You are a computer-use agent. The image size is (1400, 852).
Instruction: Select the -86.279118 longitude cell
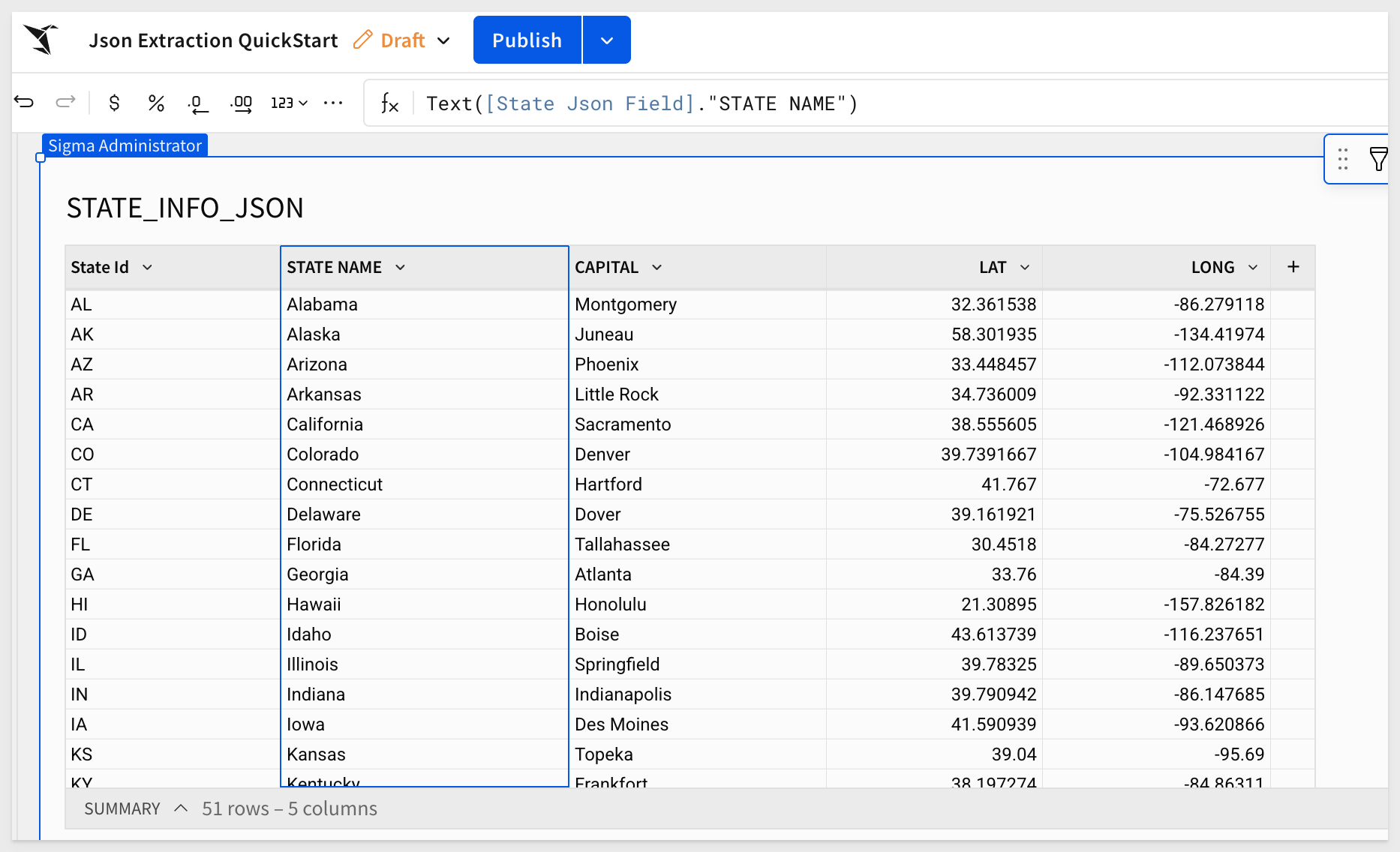(x=1156, y=304)
